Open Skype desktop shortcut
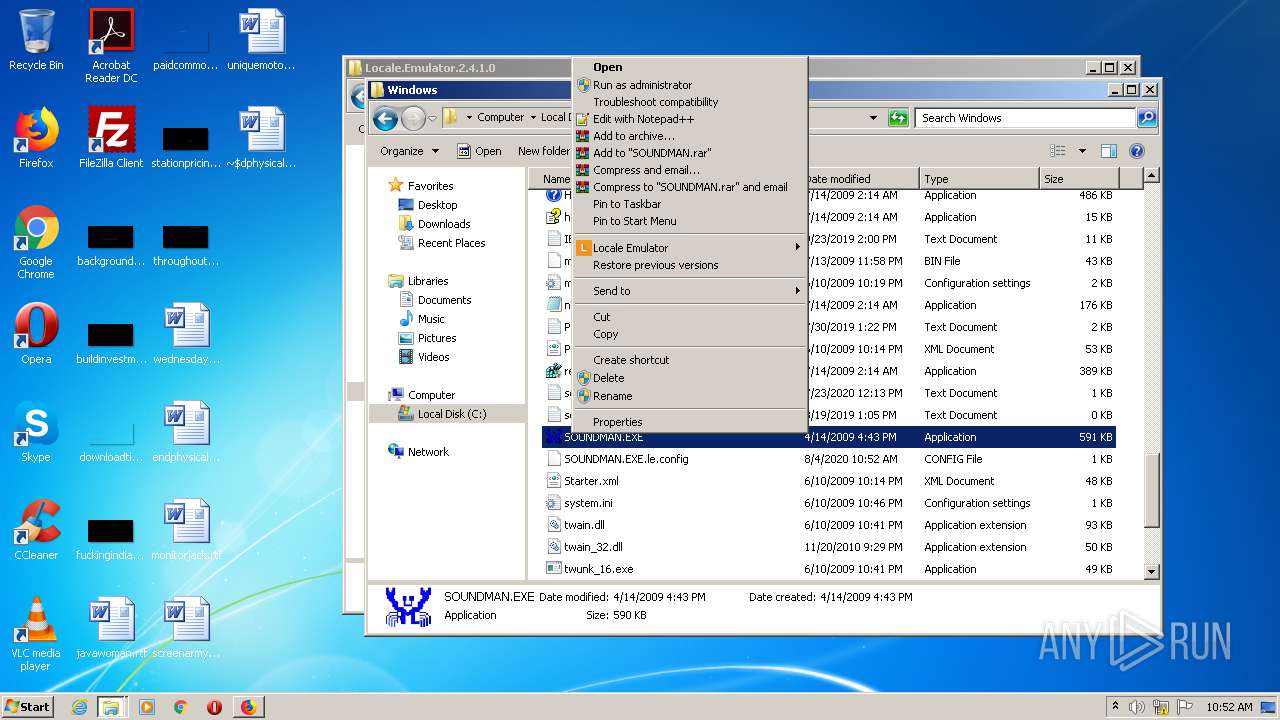 click(36, 432)
